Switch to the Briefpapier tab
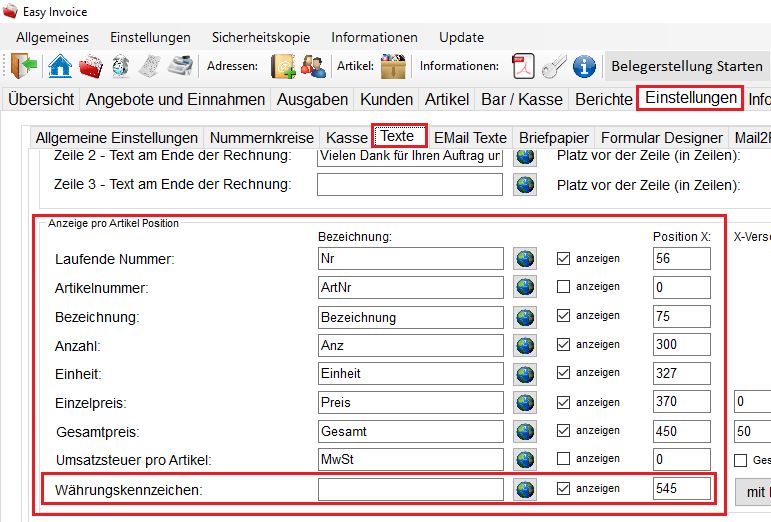The height and width of the screenshot is (522, 771). coord(554,138)
